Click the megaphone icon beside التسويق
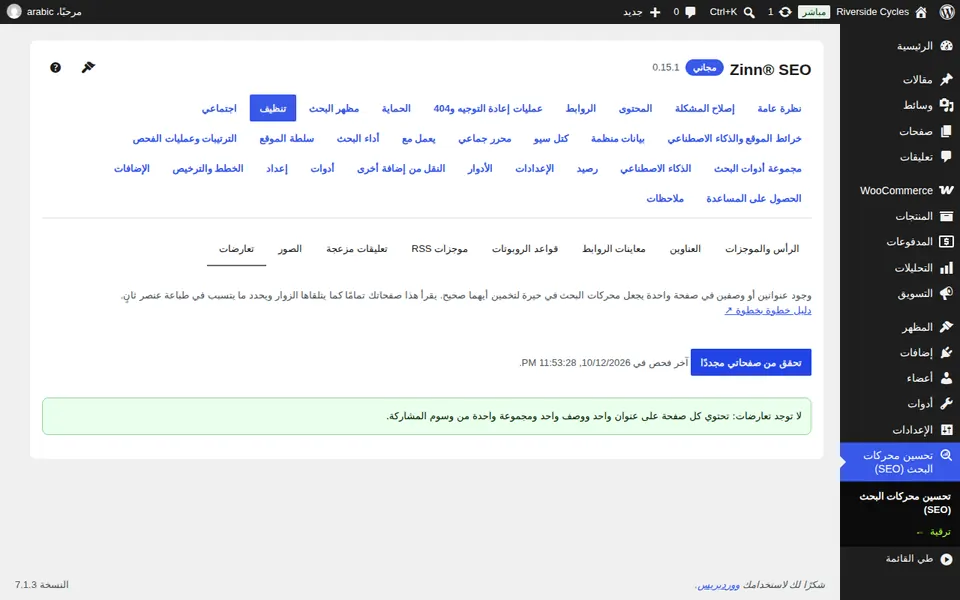The height and width of the screenshot is (600, 960). (947, 293)
